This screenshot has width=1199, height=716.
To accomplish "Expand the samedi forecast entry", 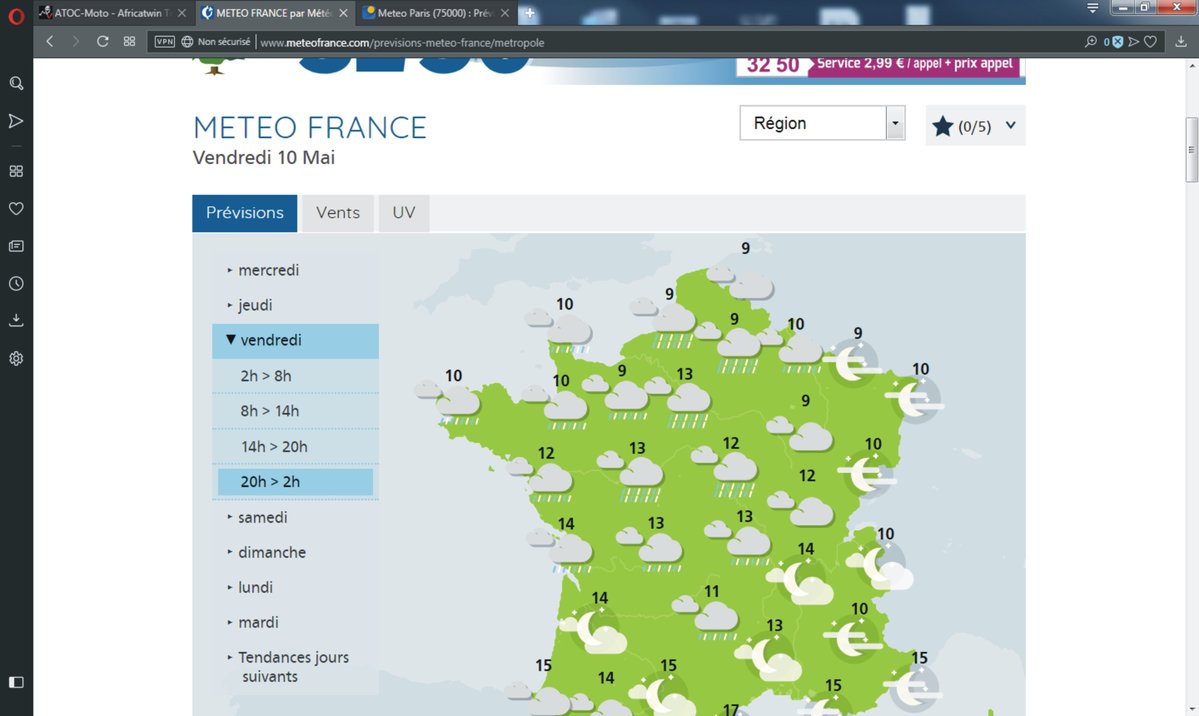I will point(261,517).
